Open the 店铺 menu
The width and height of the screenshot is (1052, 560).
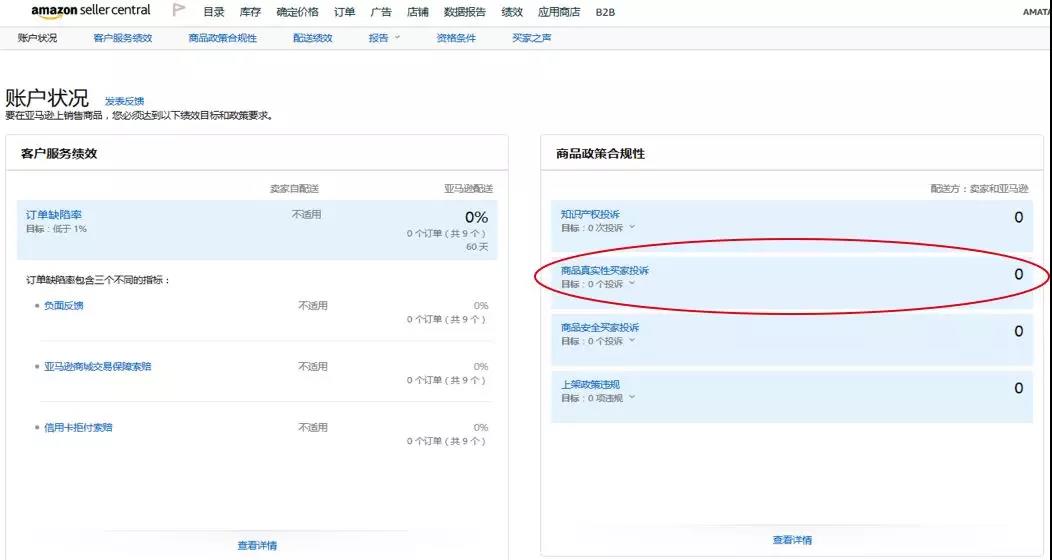[x=417, y=12]
